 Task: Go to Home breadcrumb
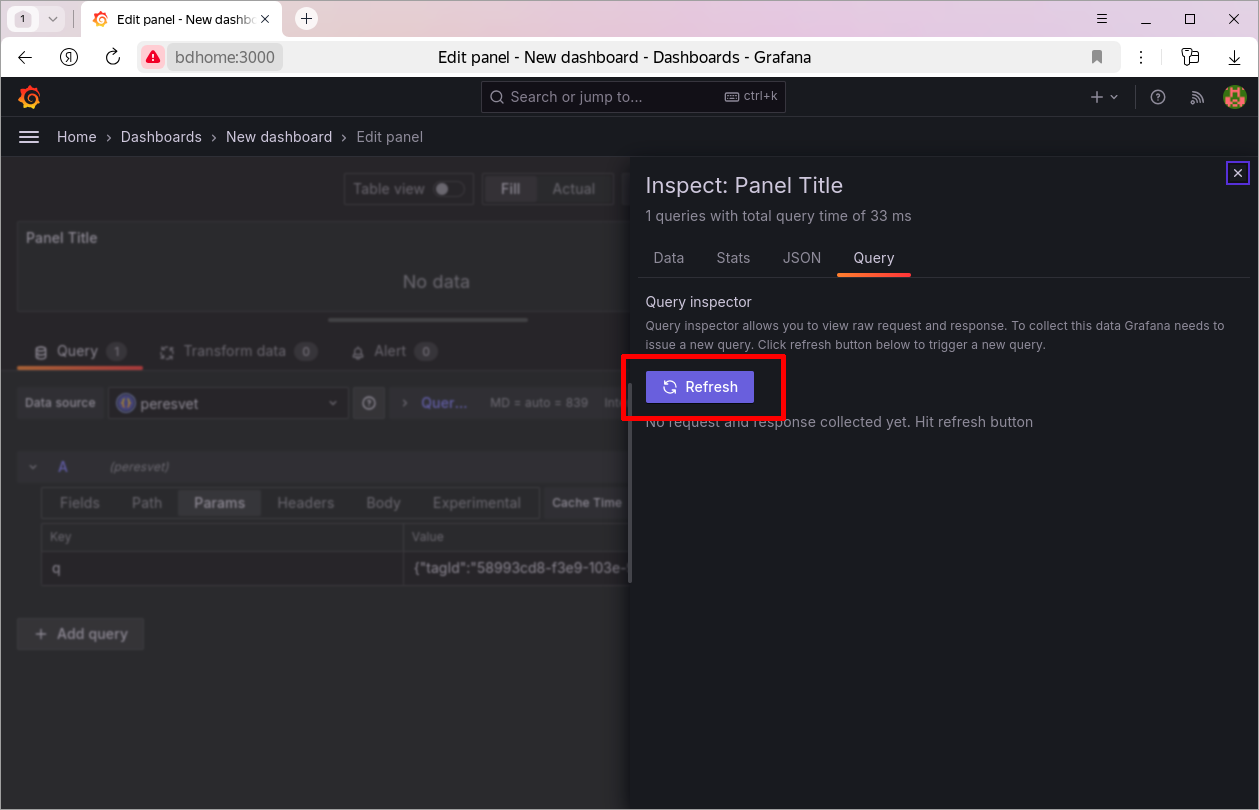[77, 137]
